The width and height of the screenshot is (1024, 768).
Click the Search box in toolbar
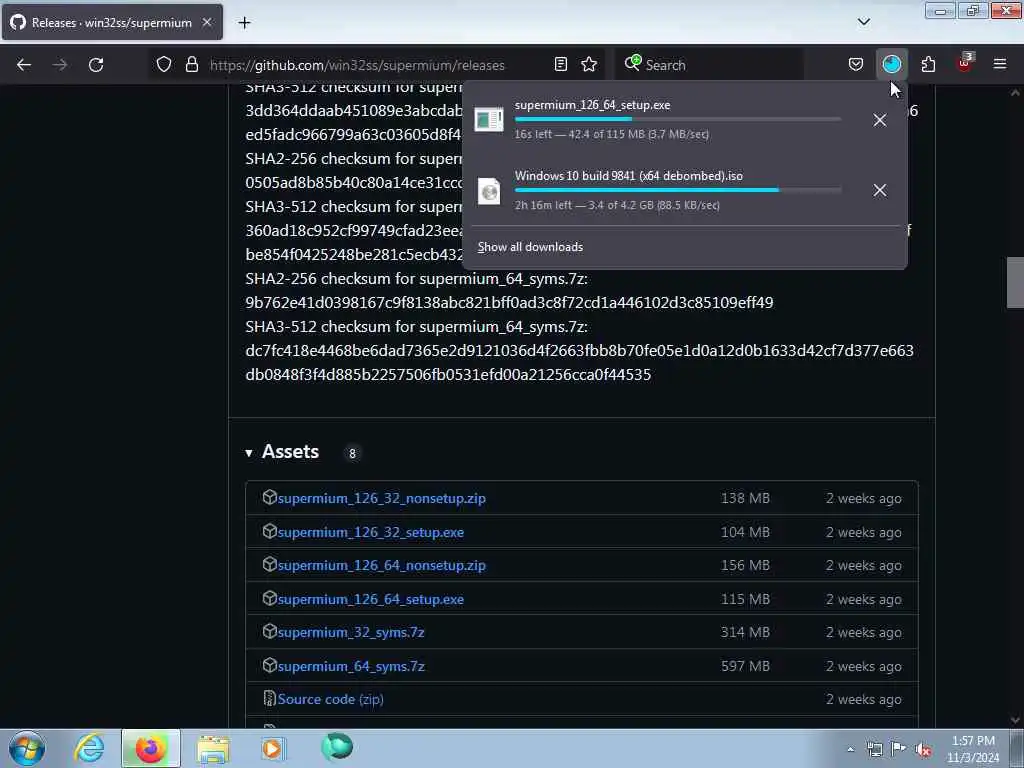pos(709,65)
